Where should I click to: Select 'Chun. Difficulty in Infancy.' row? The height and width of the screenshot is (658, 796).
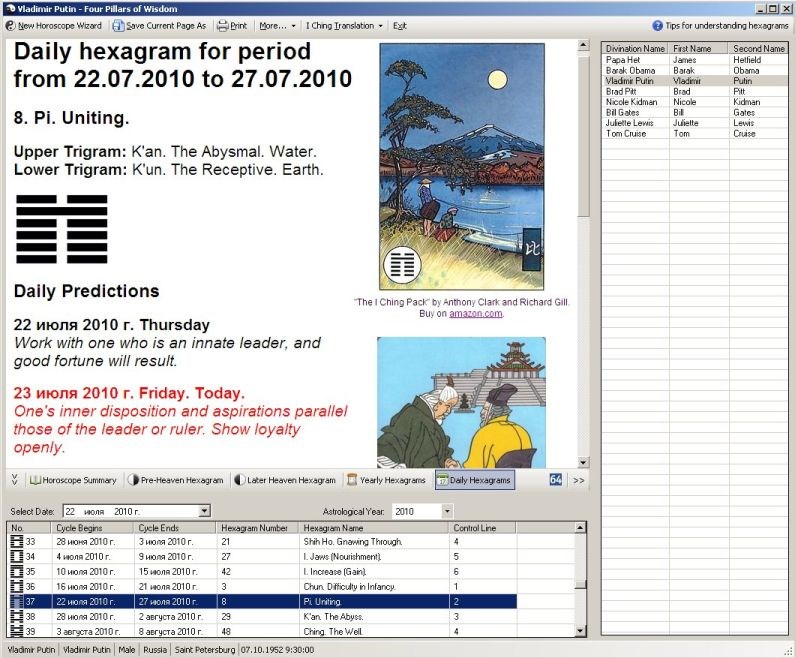coord(262,586)
